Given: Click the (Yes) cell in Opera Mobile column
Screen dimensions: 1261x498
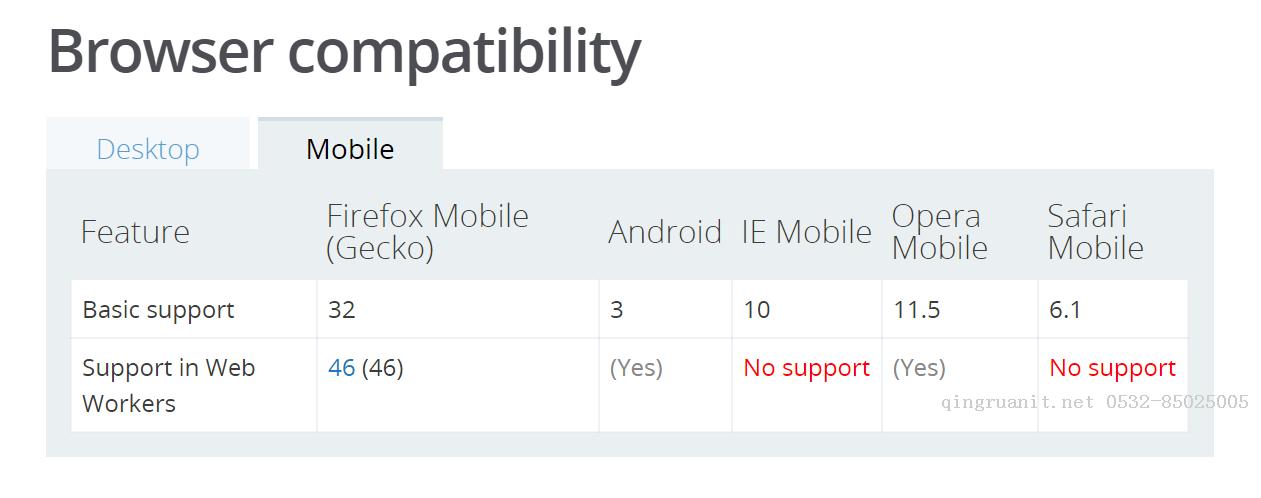Looking at the screenshot, I should coord(919,368).
